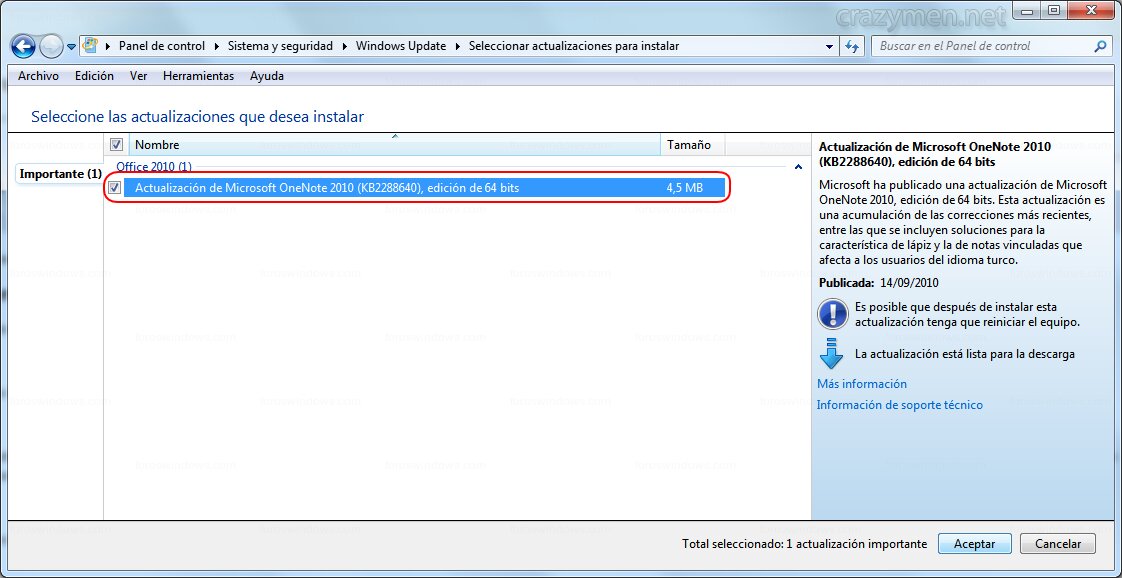Open the Herramientas menu
Viewport: 1122px width, 578px height.
click(x=198, y=76)
